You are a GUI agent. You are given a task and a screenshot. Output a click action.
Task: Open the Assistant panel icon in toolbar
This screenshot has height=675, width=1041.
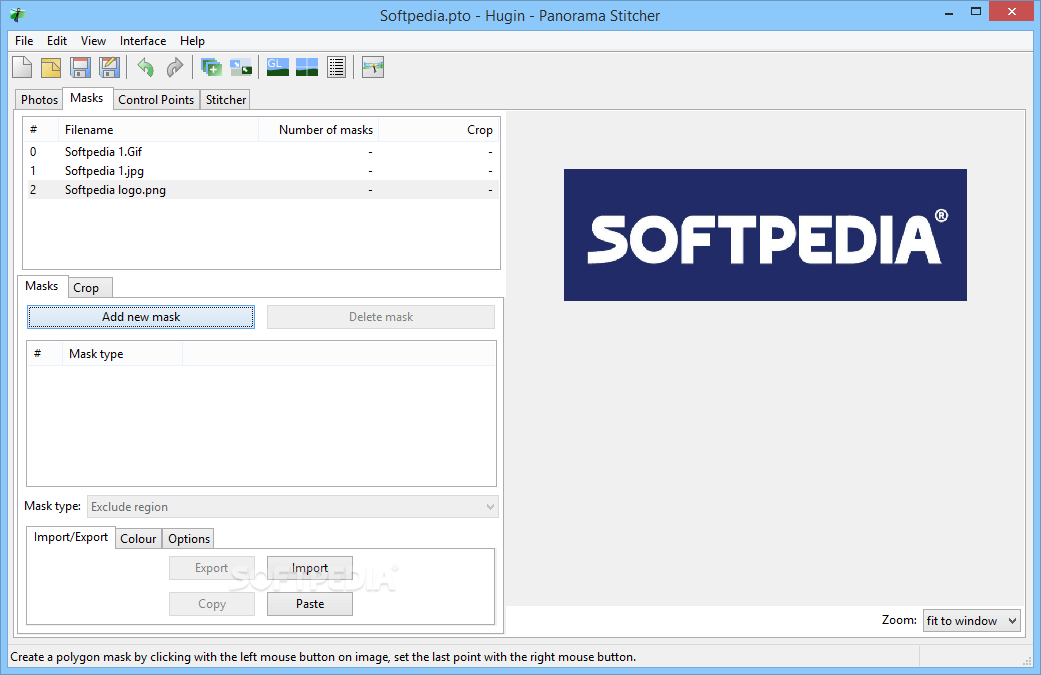(240, 67)
